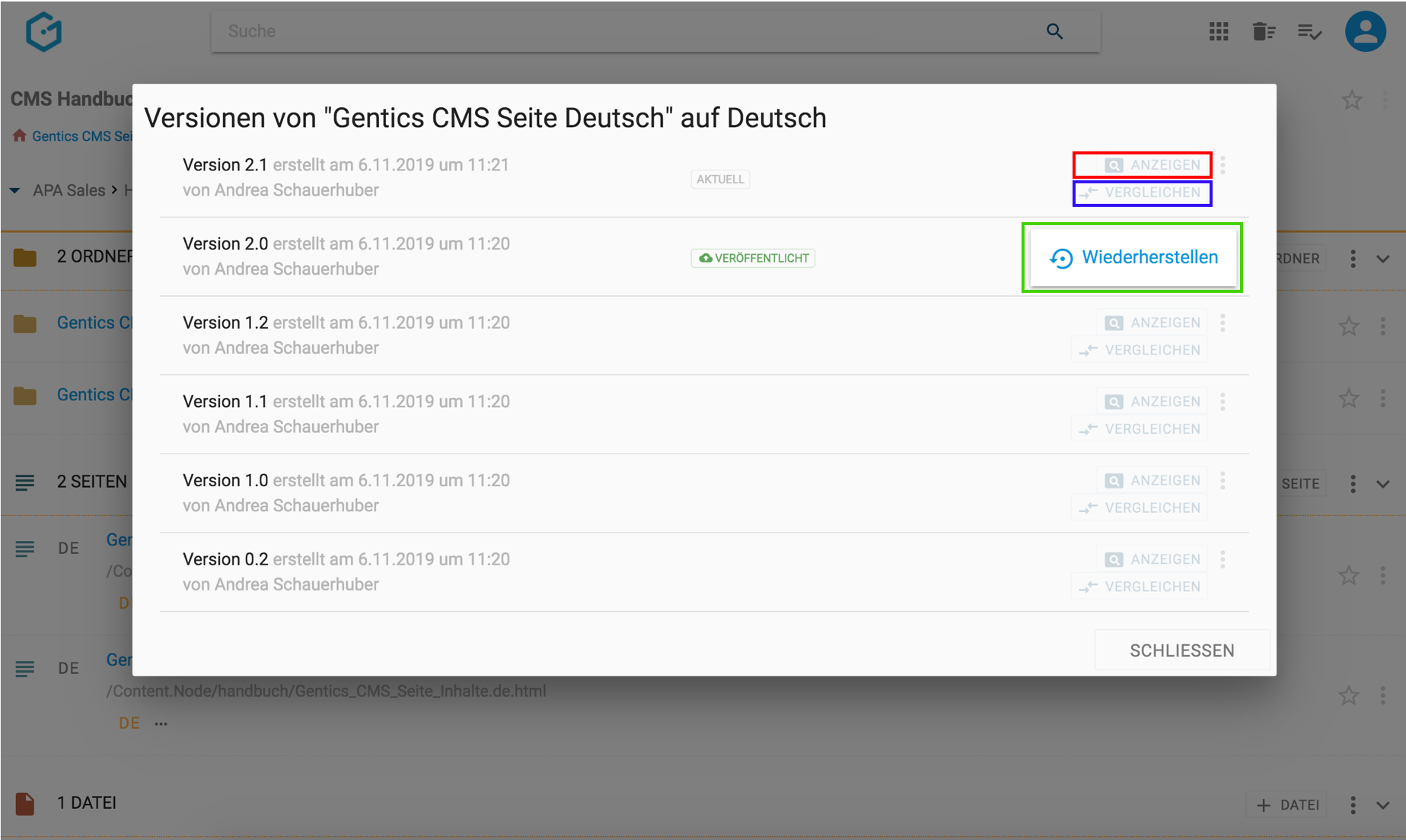Click the 1 DATEI section header

pos(87,803)
